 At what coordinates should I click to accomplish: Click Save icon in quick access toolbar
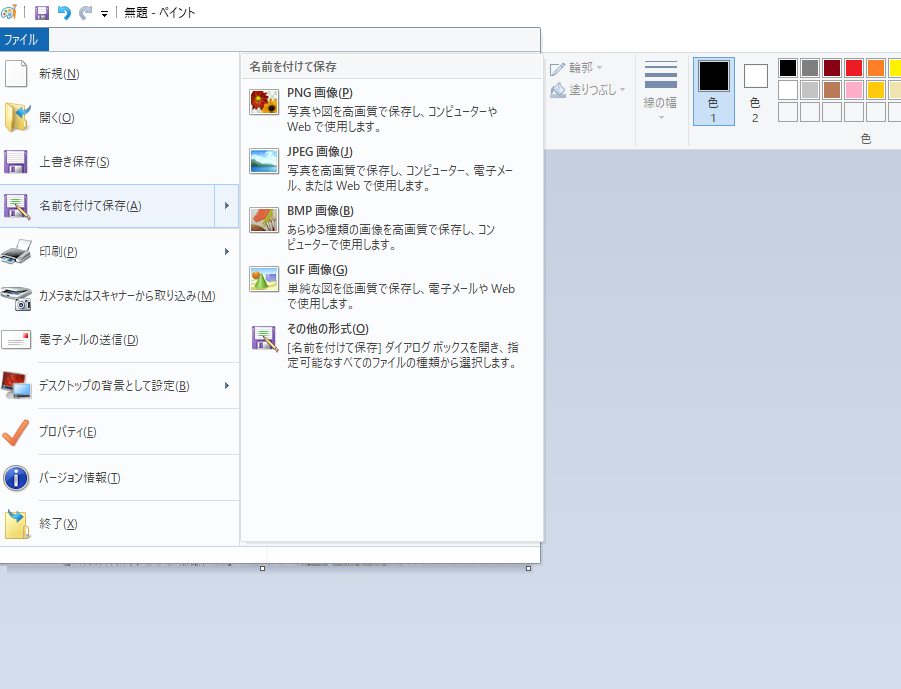[x=42, y=13]
